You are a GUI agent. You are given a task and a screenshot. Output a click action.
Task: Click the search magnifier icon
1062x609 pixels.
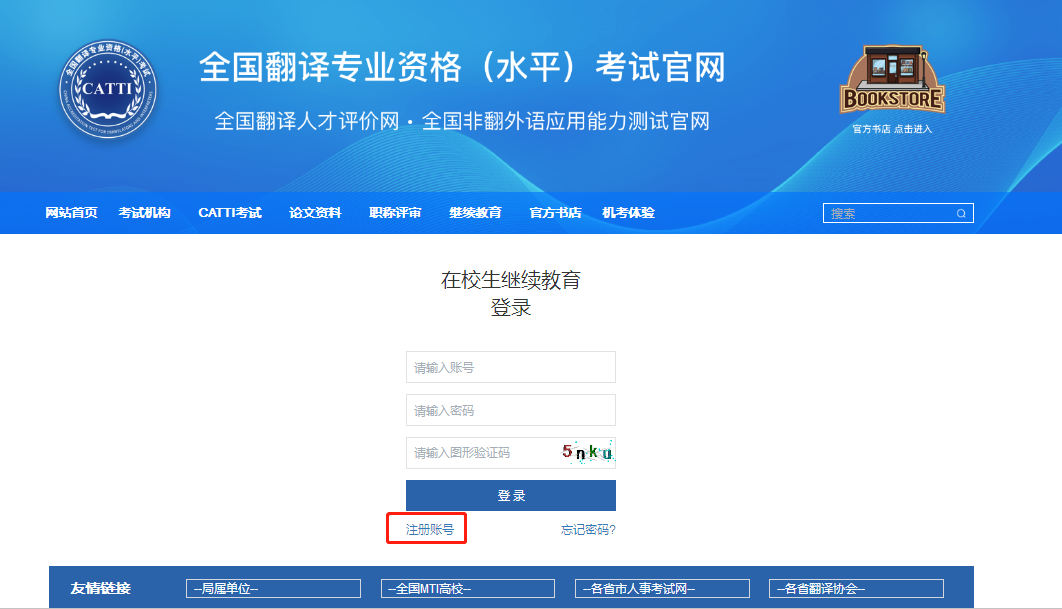tap(961, 213)
